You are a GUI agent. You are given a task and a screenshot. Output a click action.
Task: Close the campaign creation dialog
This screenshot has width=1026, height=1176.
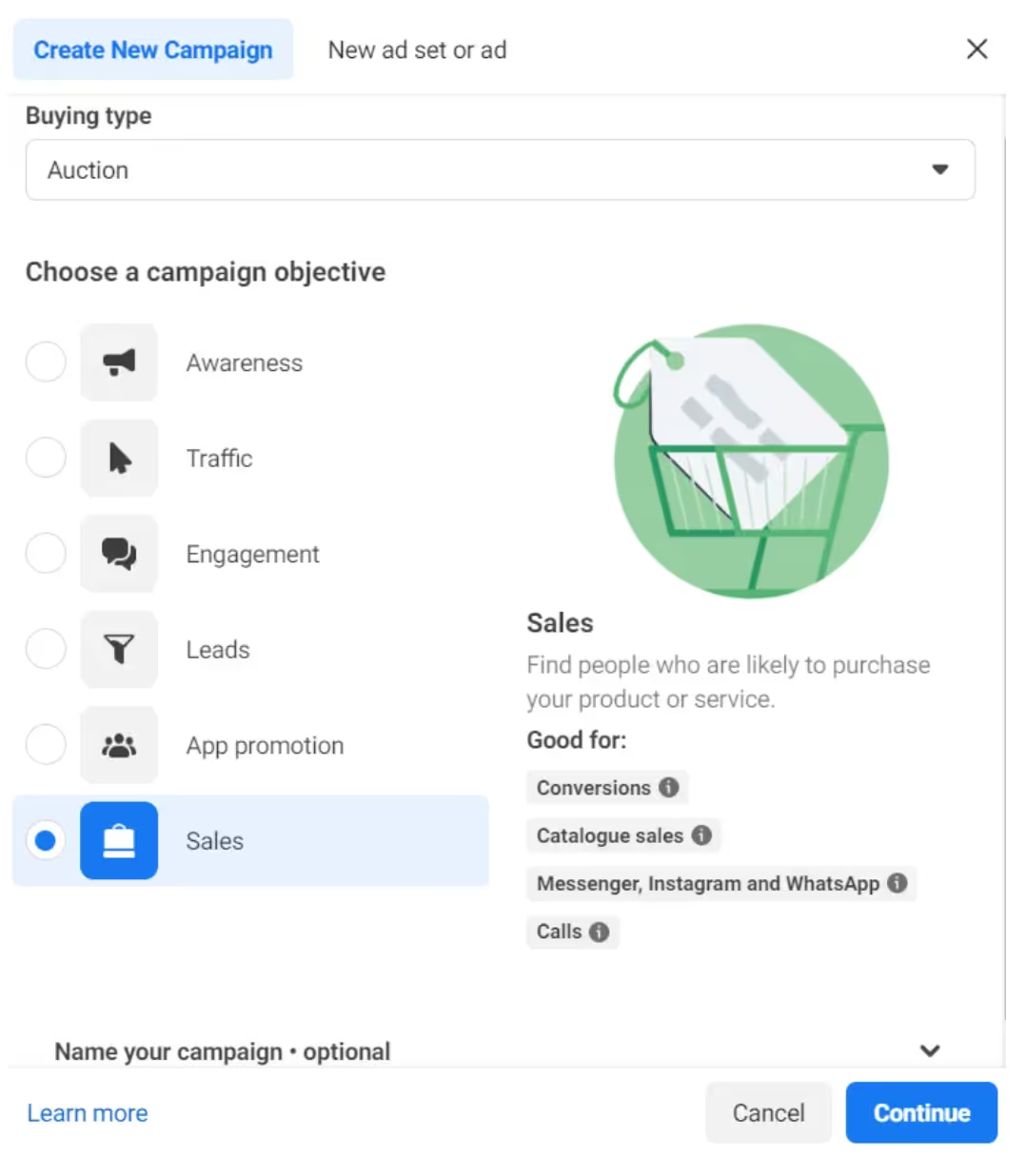(x=977, y=49)
